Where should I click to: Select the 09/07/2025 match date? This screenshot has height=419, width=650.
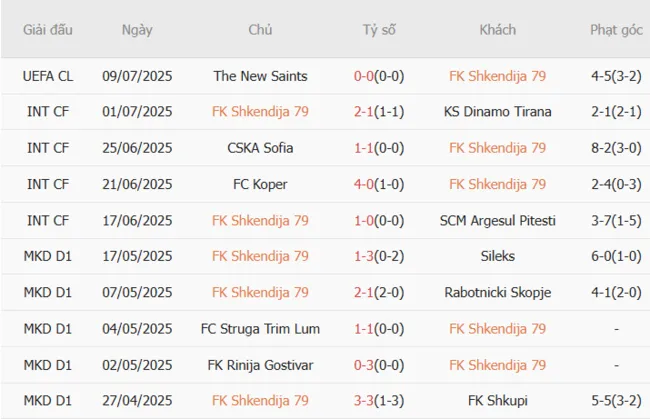click(x=137, y=76)
